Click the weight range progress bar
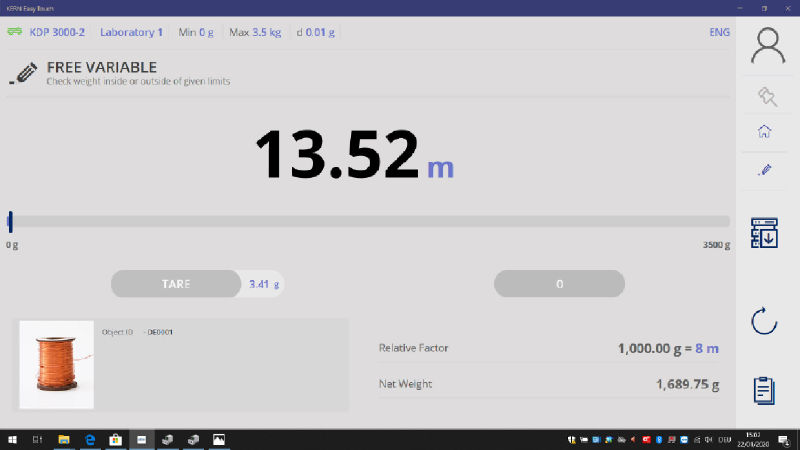 368,221
